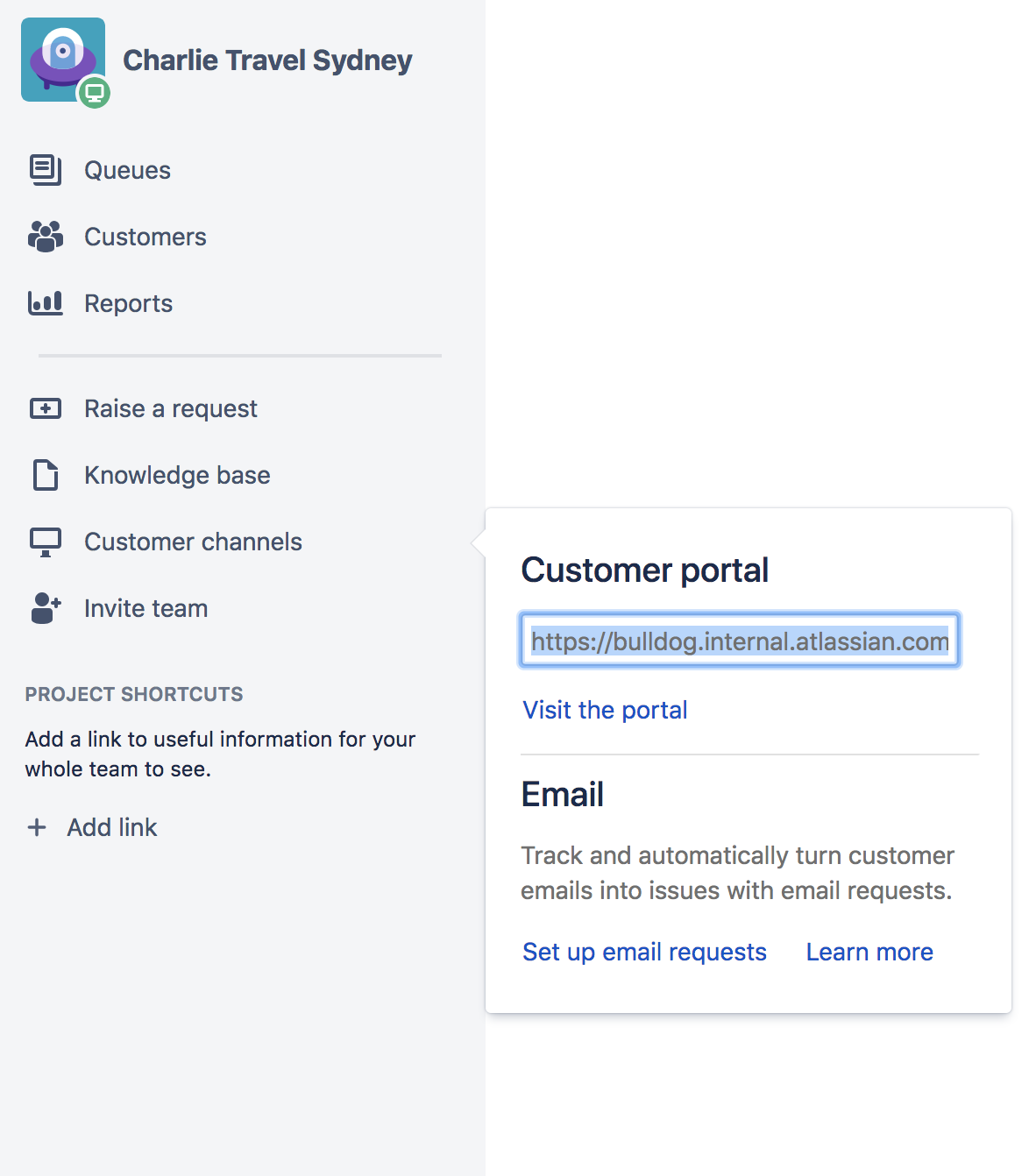This screenshot has width=1036, height=1176.
Task: Open Raise a request
Action: (170, 408)
